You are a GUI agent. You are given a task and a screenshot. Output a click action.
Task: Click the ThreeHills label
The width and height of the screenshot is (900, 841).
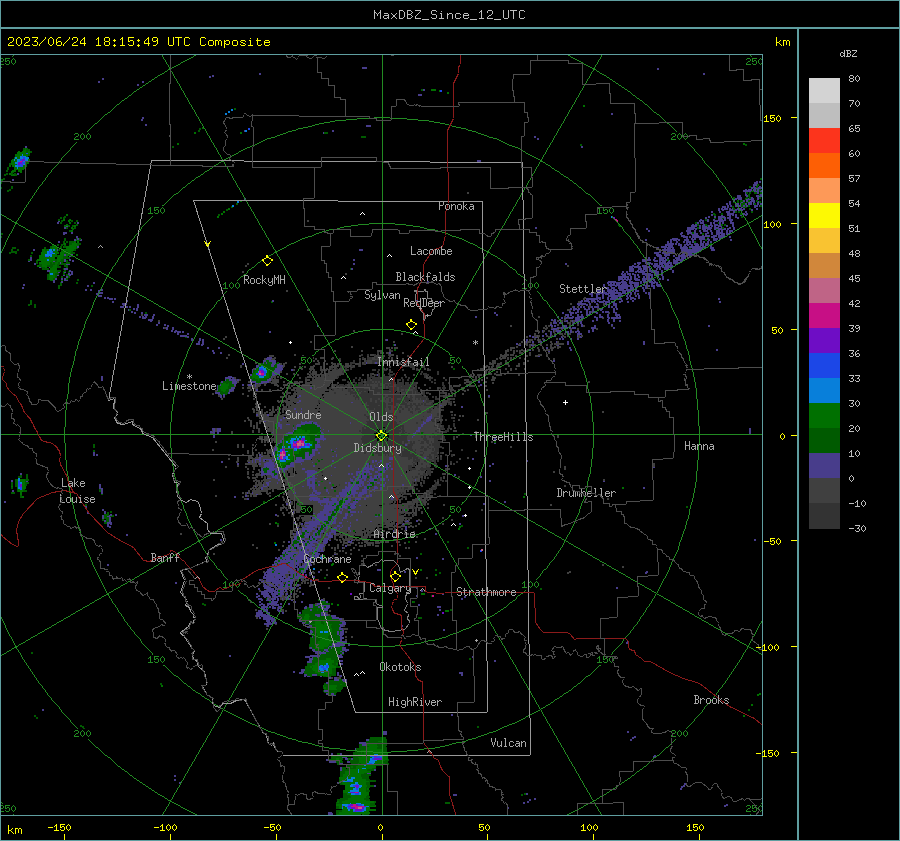(x=503, y=437)
